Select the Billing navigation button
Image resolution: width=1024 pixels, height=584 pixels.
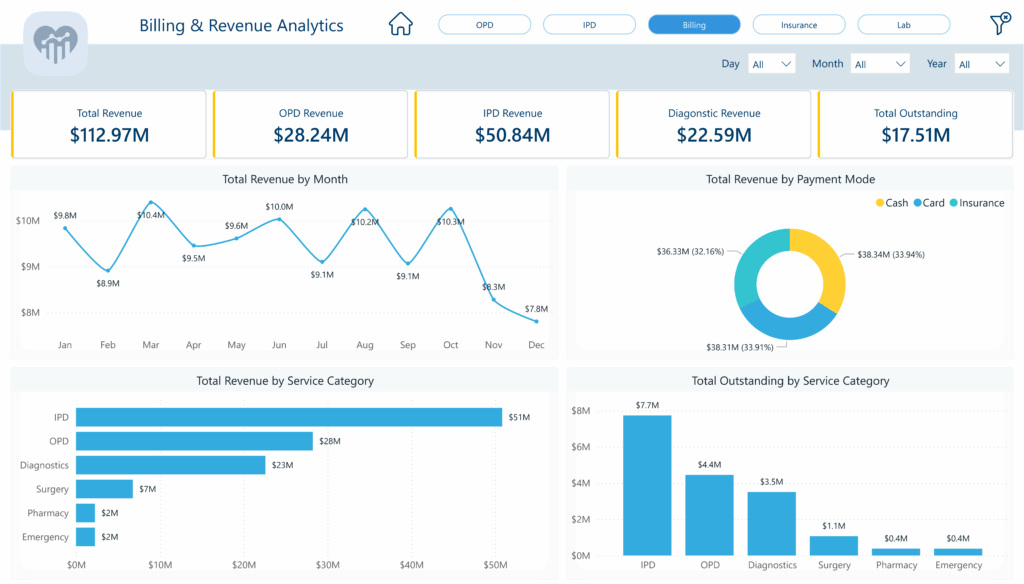click(x=694, y=24)
